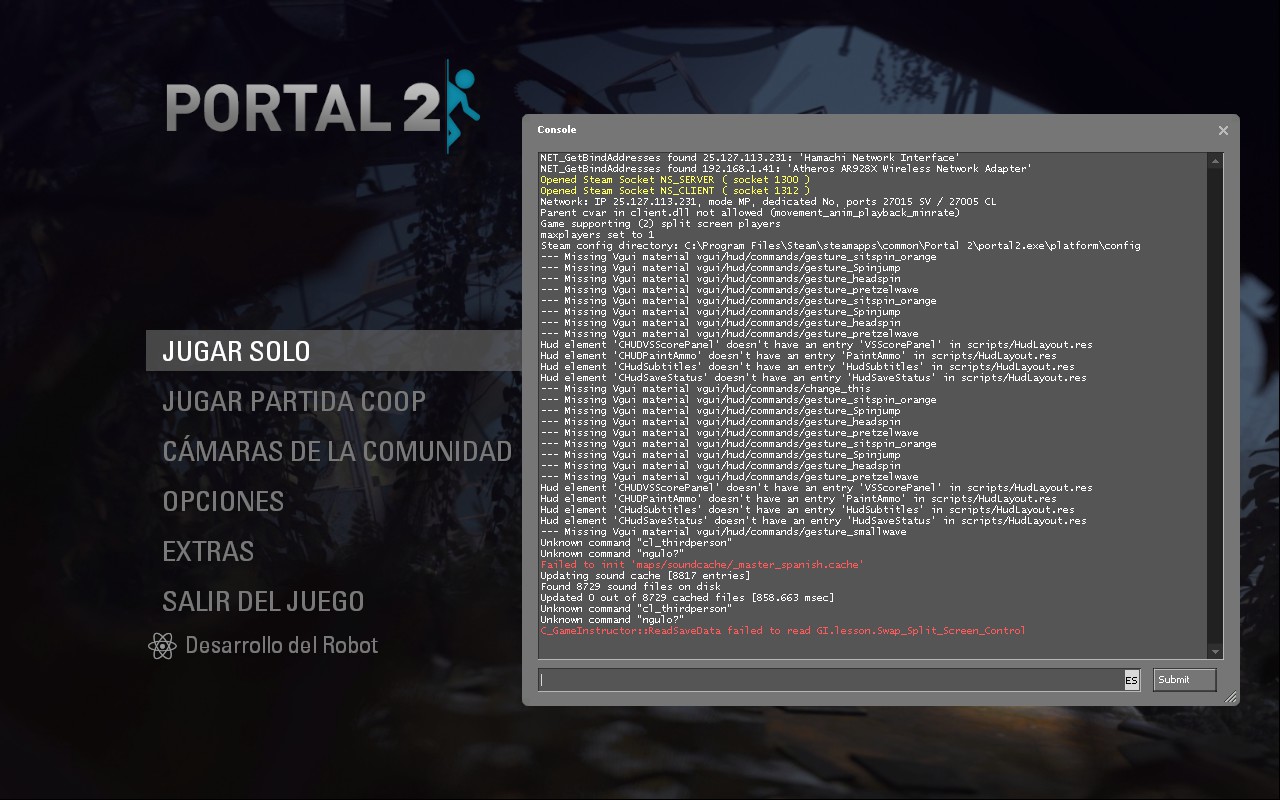
Task: Click the console vertical scrollbar track
Action: coord(1216,406)
